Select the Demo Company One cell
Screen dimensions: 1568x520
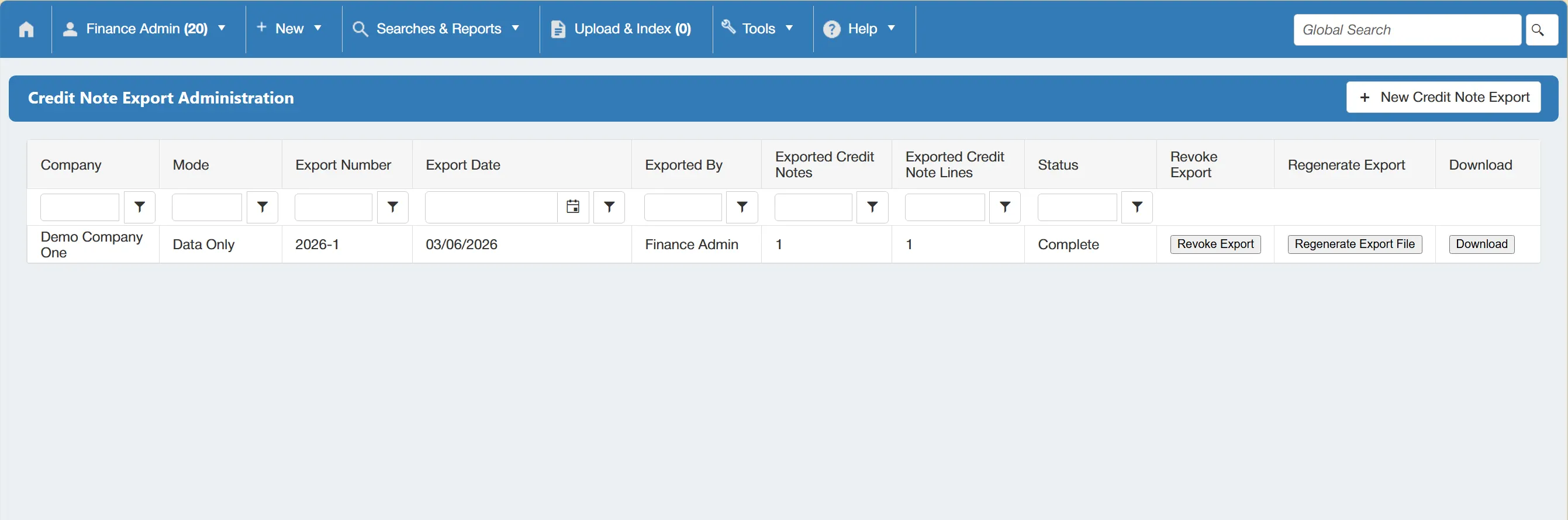(93, 244)
